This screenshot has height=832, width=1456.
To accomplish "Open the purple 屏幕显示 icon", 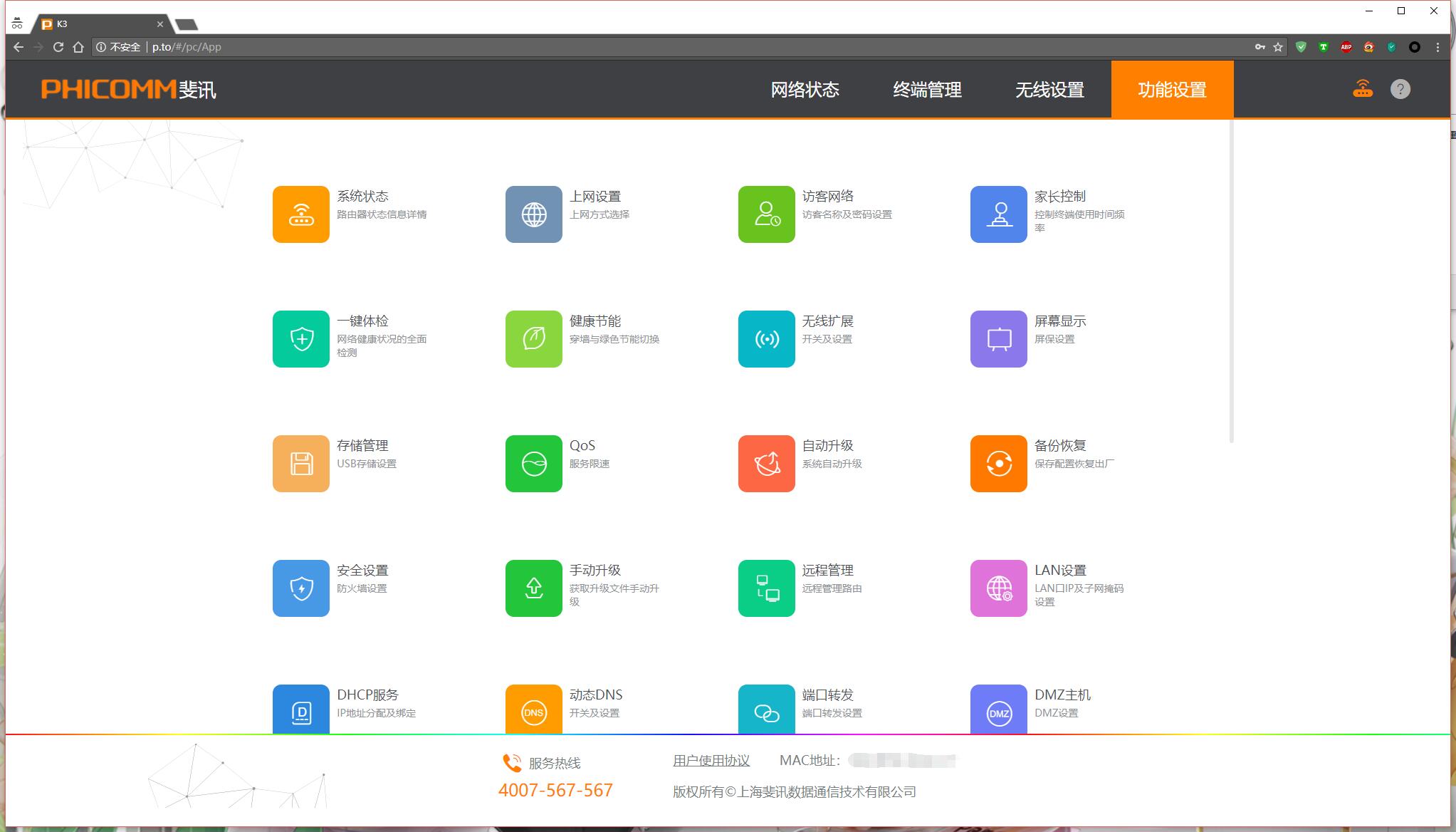I will click(x=998, y=339).
